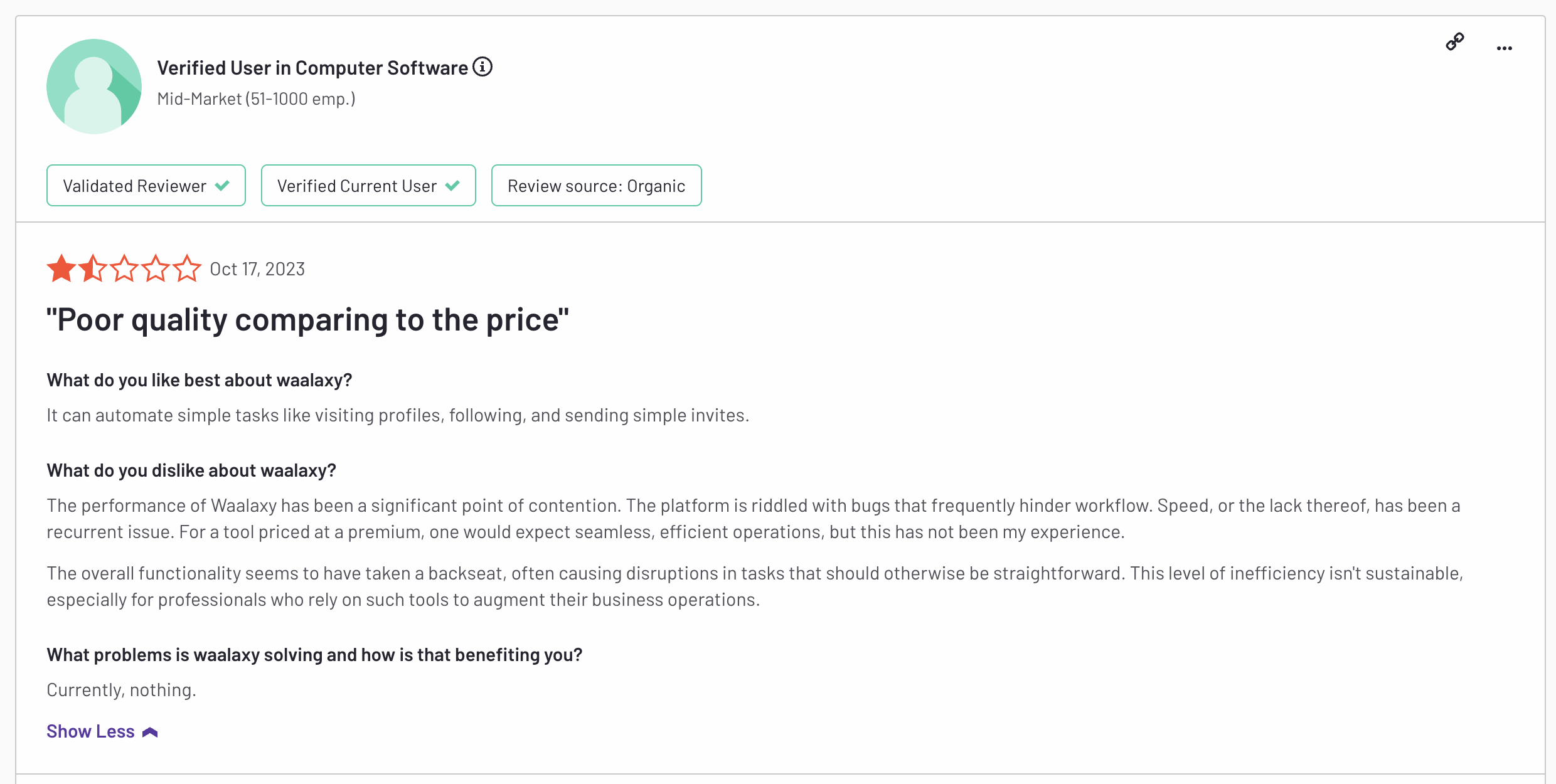
Task: Click Mid-Market company size text
Action: coord(256,99)
